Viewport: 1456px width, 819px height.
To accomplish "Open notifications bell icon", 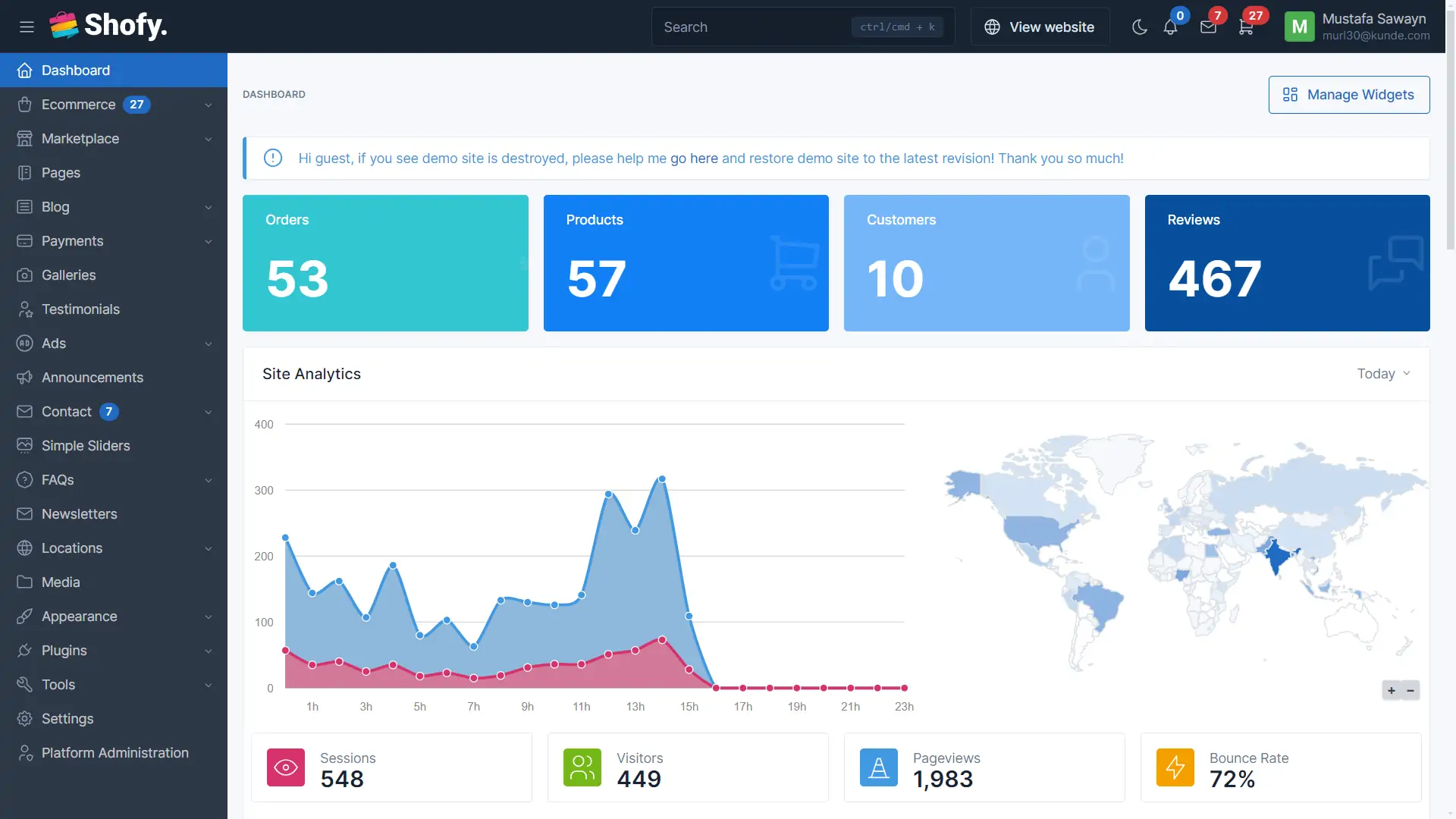I will click(1170, 27).
